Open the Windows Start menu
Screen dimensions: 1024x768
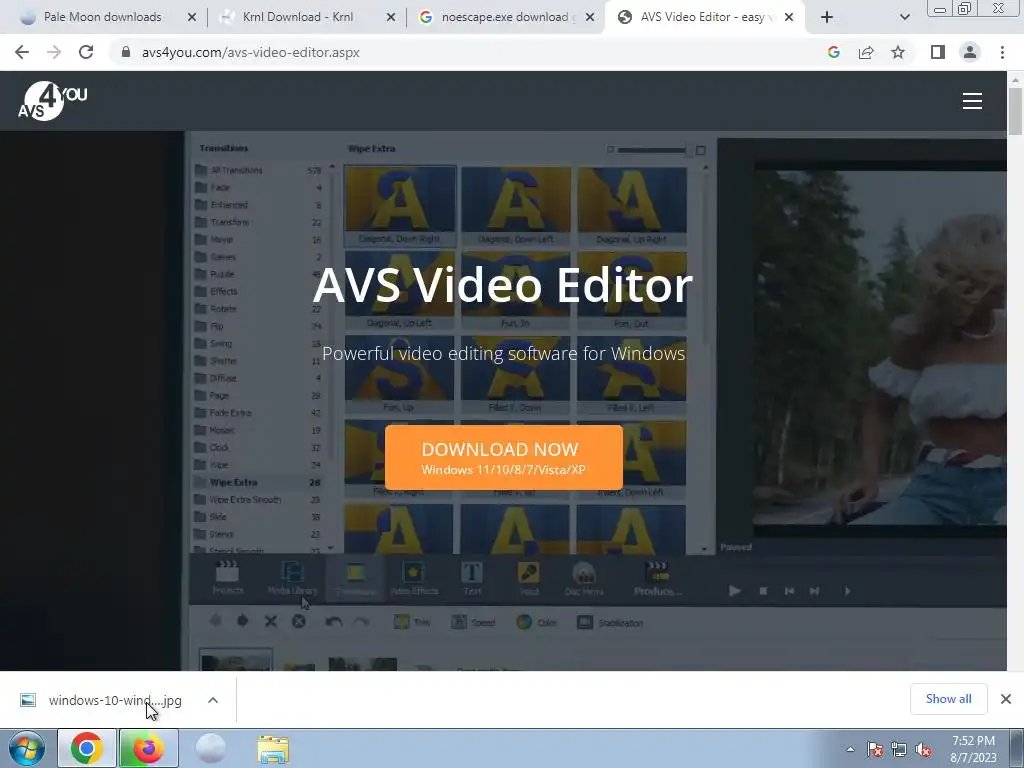[26, 748]
